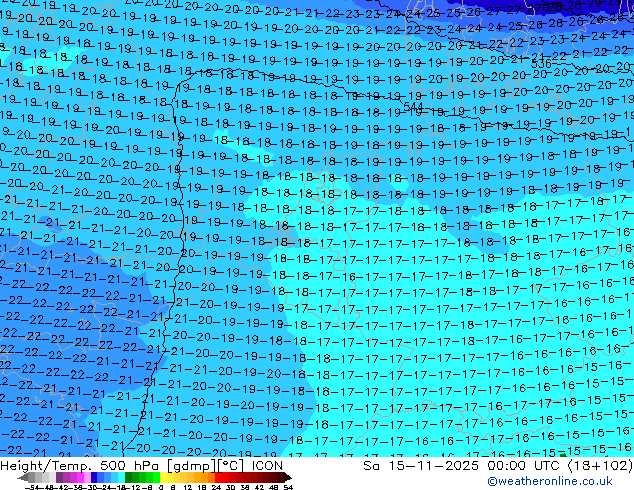The height and width of the screenshot is (490, 634).
Task: Click the date "Sa 15-11-2025"
Action: (x=421, y=466)
